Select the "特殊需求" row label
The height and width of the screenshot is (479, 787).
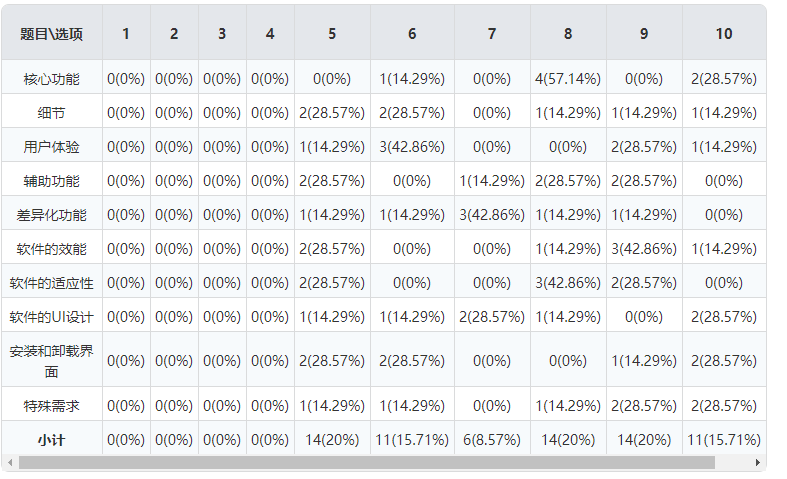coord(52,405)
